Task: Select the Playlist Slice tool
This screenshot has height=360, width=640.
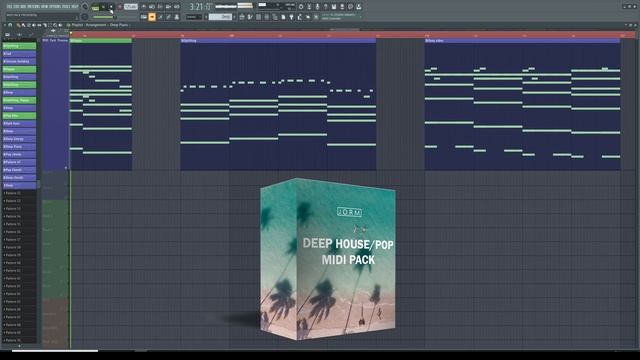Action: click(44, 25)
